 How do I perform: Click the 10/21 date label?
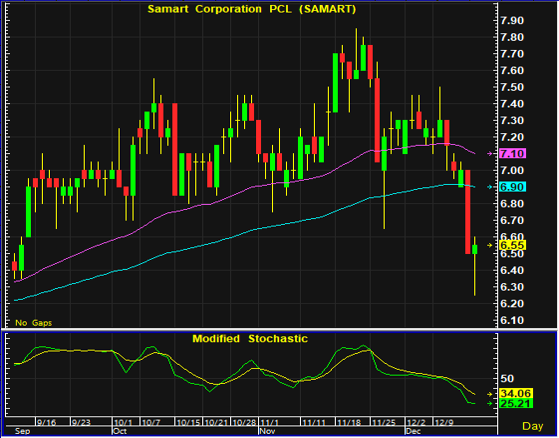point(217,423)
